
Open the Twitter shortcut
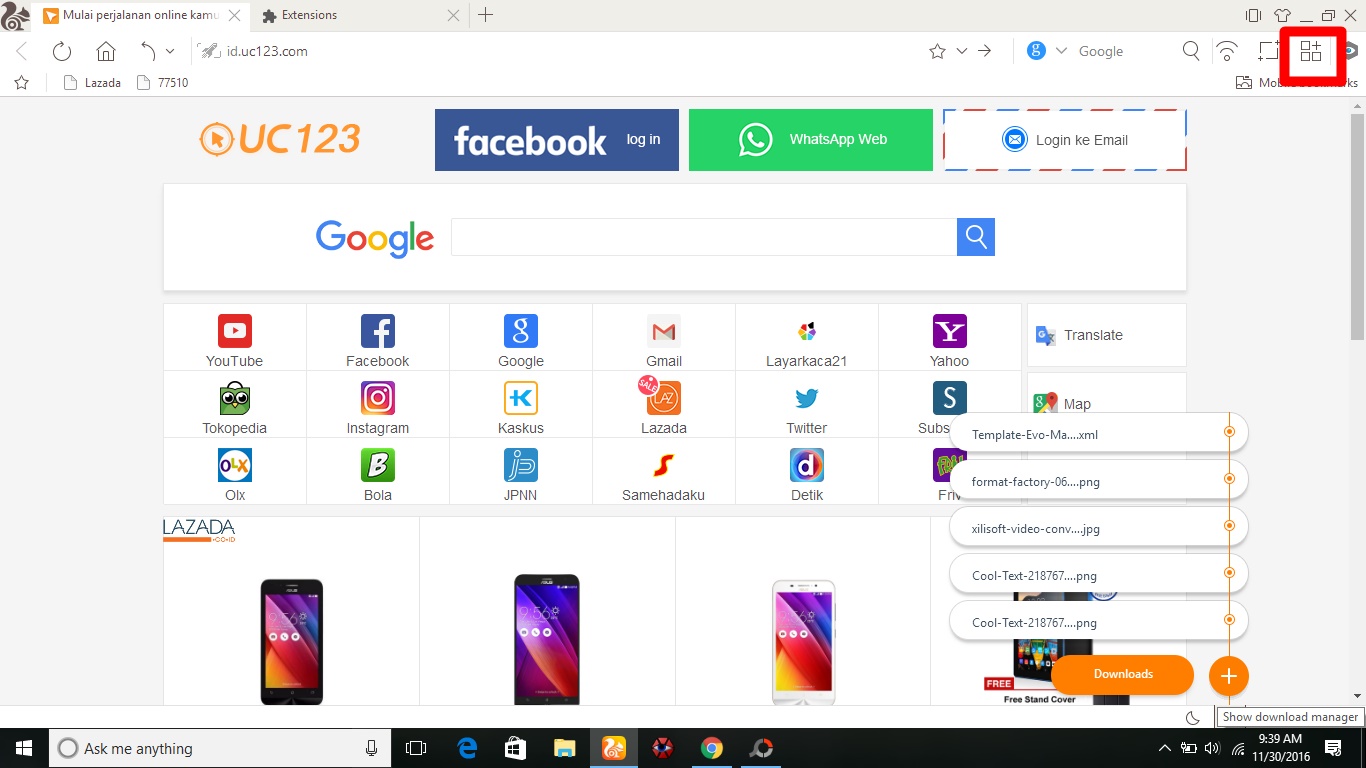pyautogui.click(x=807, y=406)
